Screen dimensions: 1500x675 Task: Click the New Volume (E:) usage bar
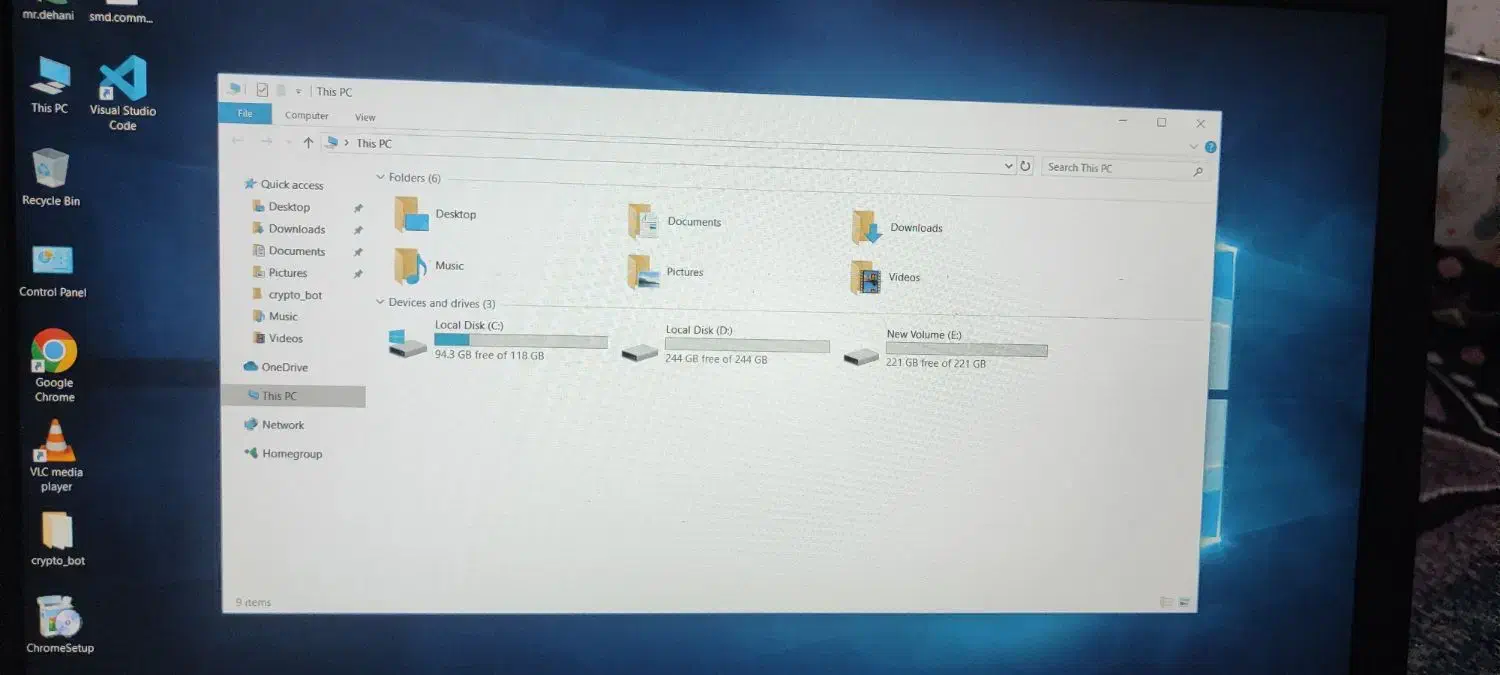coord(966,350)
